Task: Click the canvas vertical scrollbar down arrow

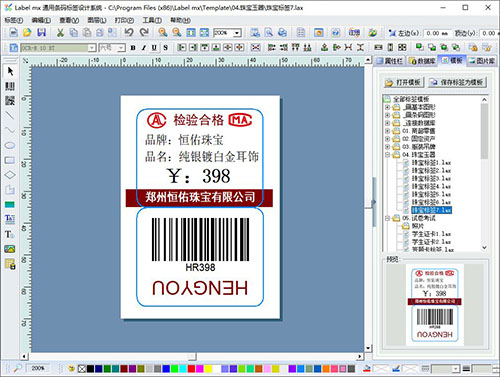Action: point(368,348)
